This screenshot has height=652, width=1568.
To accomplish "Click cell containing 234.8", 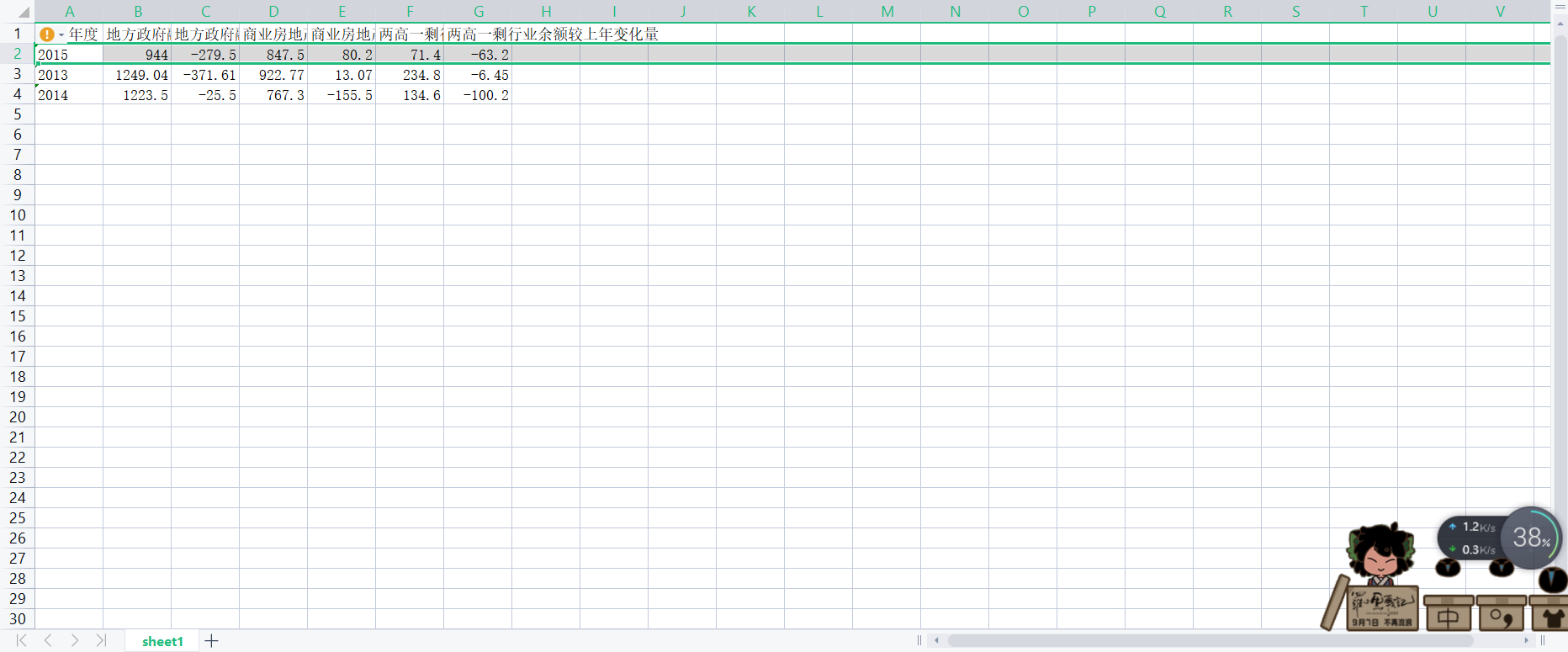I will 410,75.
